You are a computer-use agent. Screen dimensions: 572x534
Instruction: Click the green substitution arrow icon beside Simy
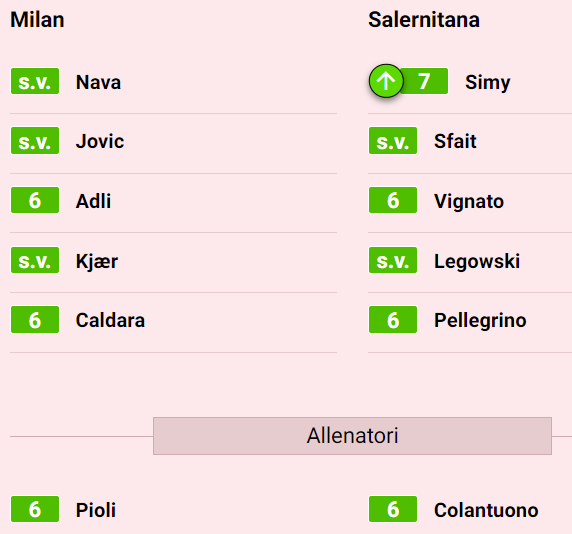[x=386, y=81]
